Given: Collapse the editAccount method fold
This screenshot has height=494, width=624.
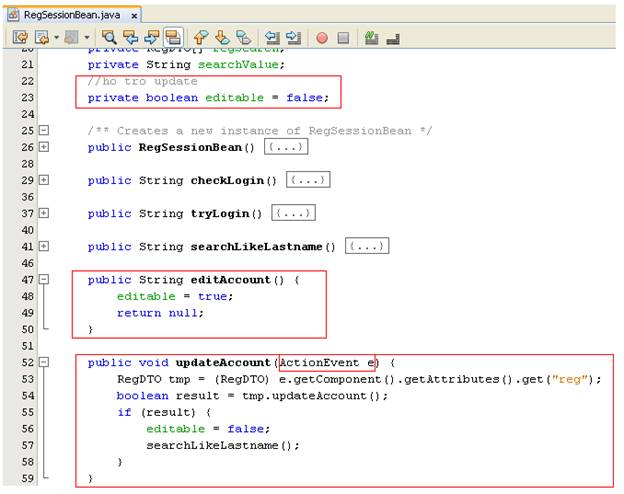Looking at the screenshot, I should (x=44, y=279).
